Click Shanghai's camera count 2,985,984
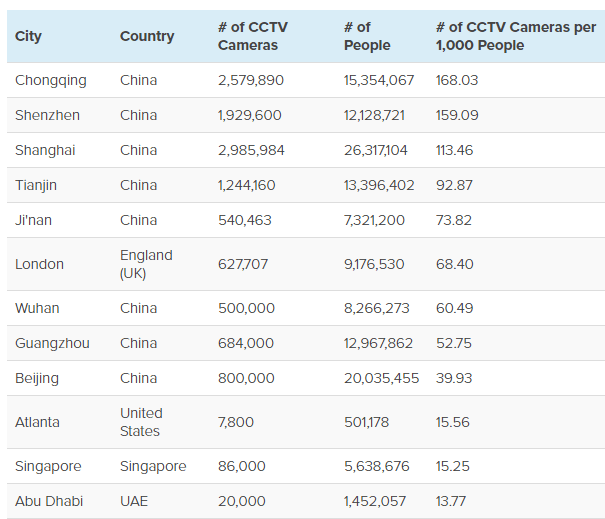 click(x=251, y=150)
